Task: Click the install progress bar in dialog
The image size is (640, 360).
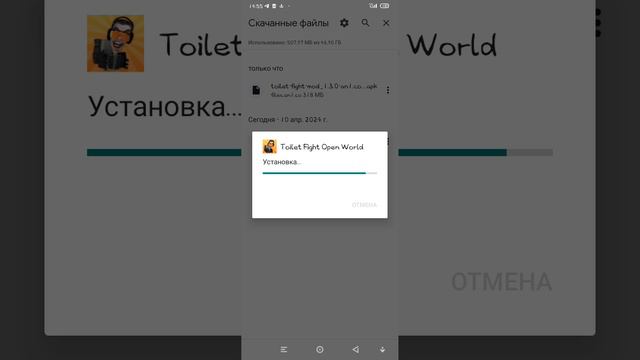Action: tap(320, 173)
